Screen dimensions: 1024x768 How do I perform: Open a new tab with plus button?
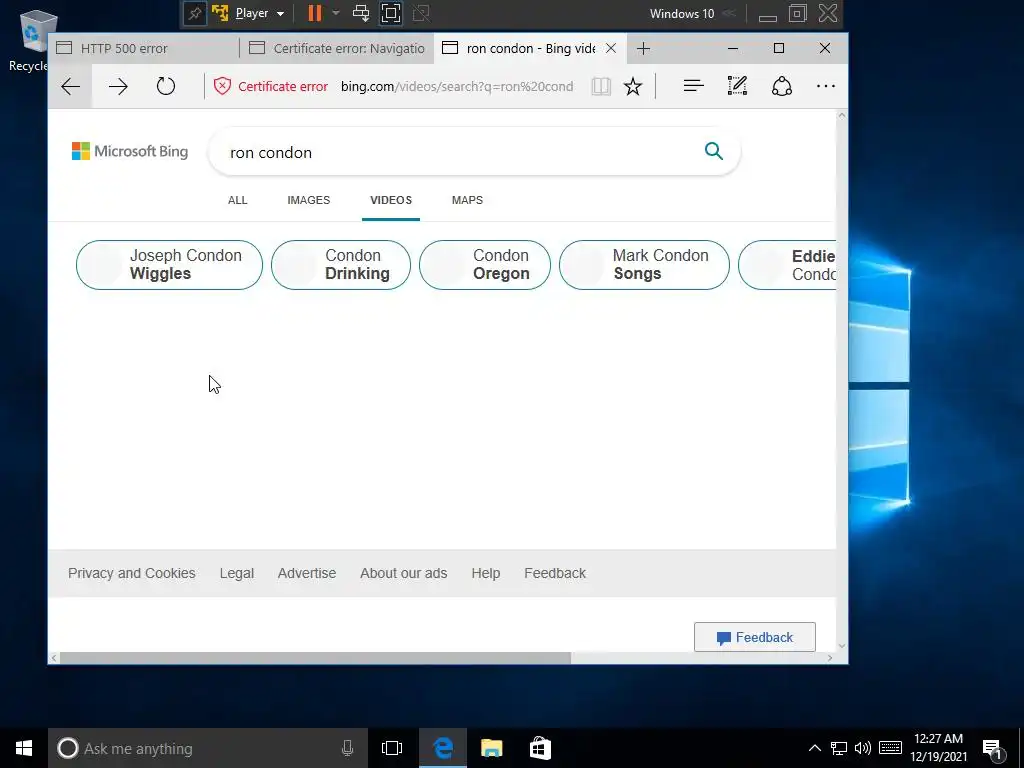643,48
